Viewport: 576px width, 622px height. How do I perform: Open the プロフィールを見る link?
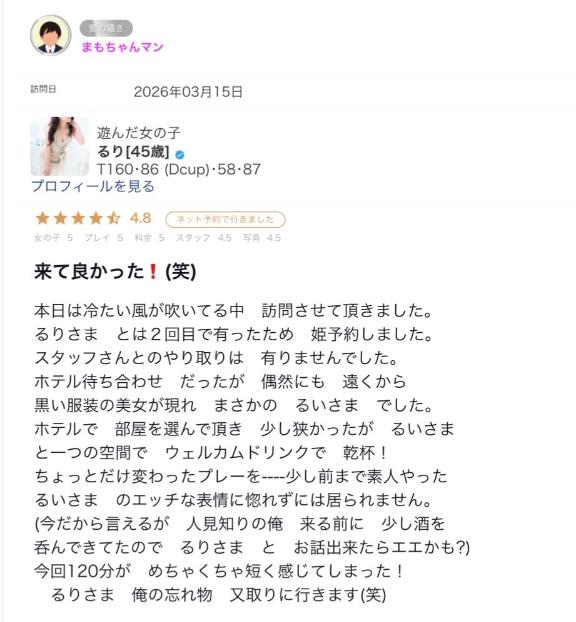(x=93, y=186)
